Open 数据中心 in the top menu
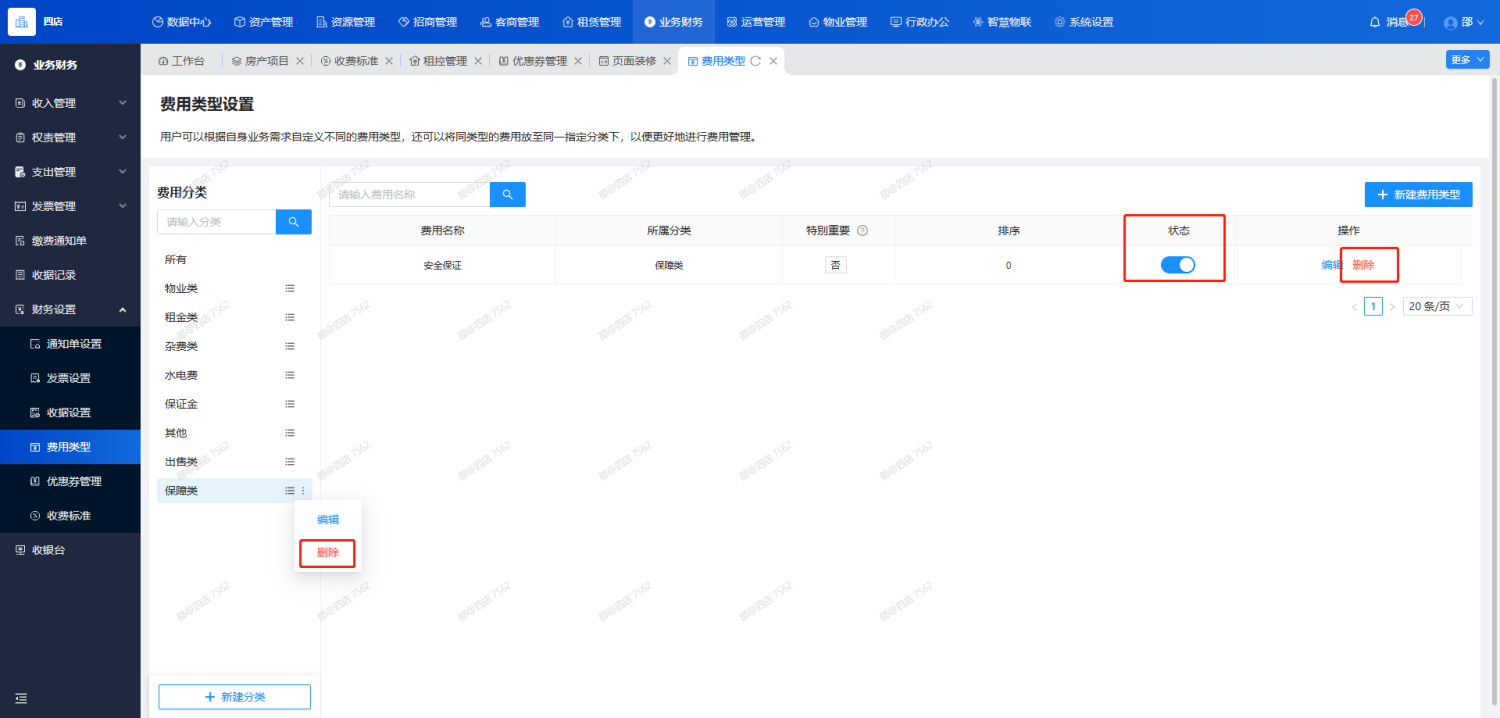Viewport: 1500px width, 718px height. (181, 22)
